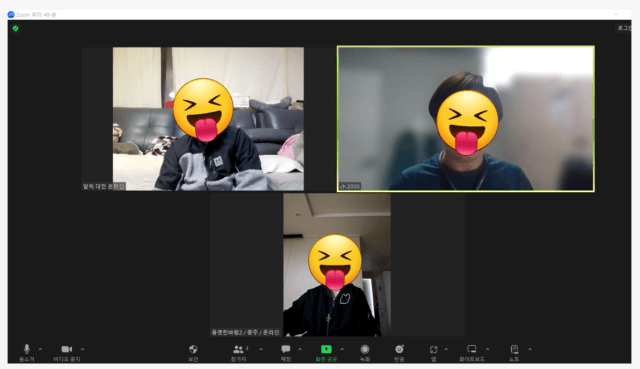Expand arrow next to Chat

pyautogui.click(x=300, y=349)
